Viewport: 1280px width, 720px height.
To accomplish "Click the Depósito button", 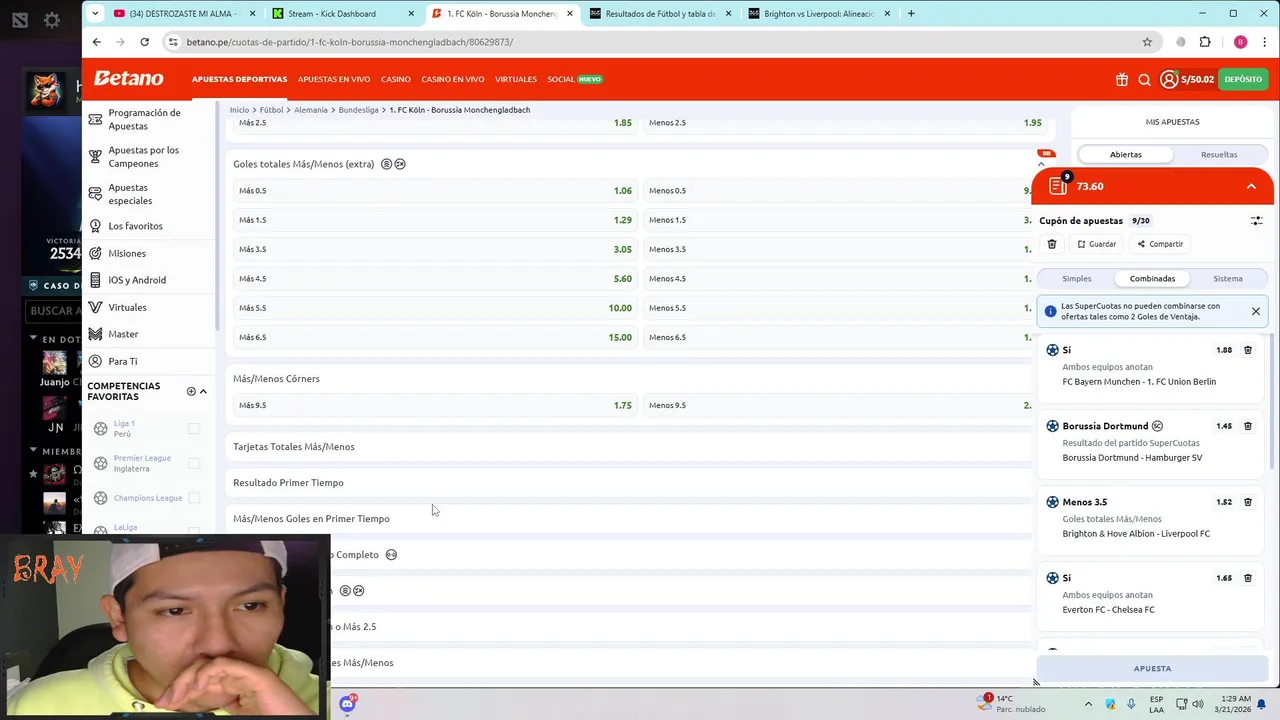I will 1243,79.
